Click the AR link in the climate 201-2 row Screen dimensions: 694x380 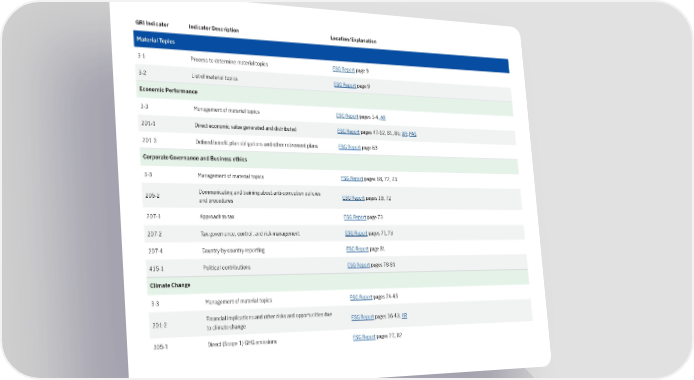click(405, 315)
